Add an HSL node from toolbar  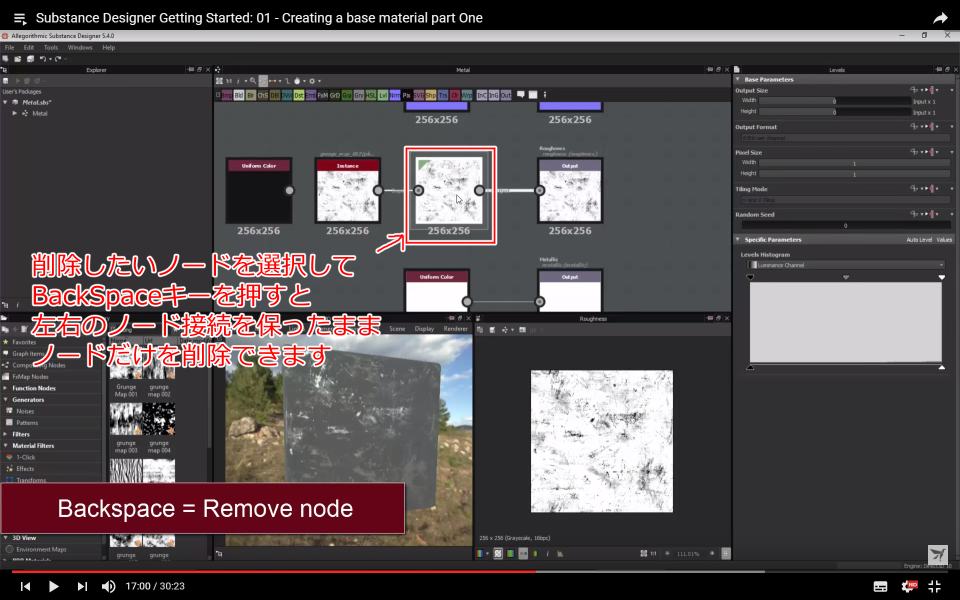click(370, 95)
